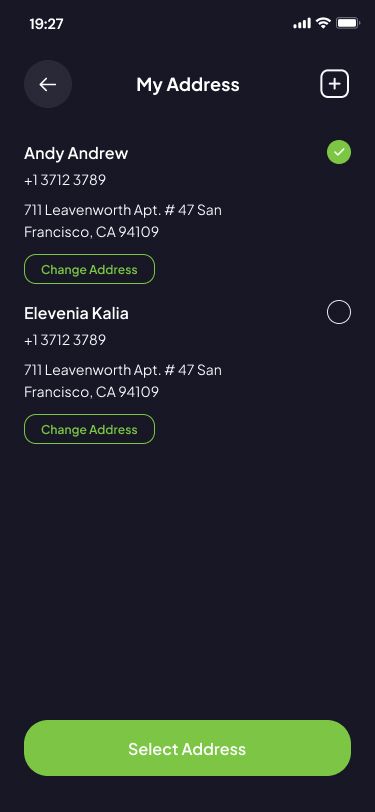This screenshot has width=375, height=812.
Task: Tap the My Address page title
Action: coord(188,85)
